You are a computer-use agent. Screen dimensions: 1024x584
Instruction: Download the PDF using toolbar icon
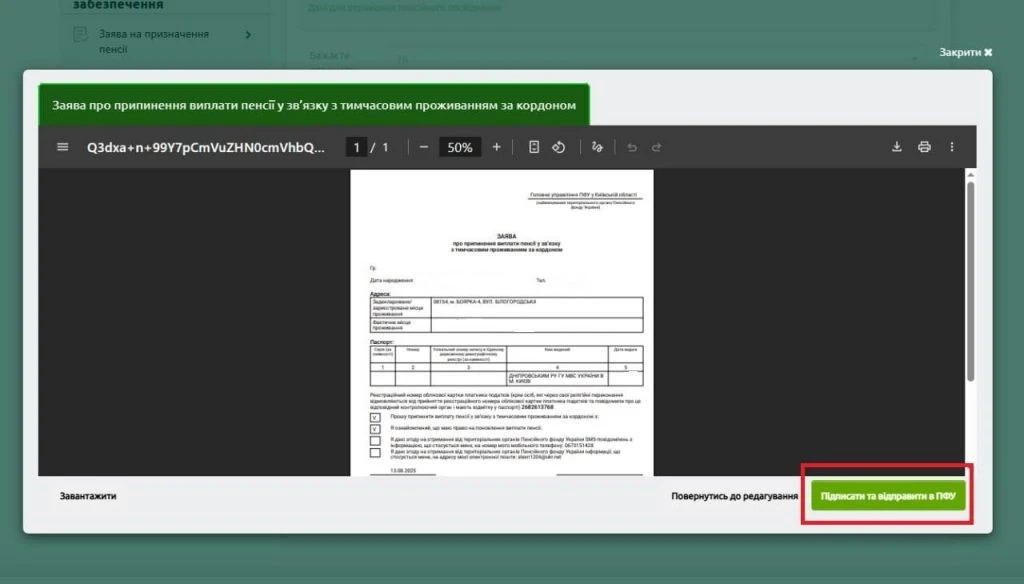point(897,147)
